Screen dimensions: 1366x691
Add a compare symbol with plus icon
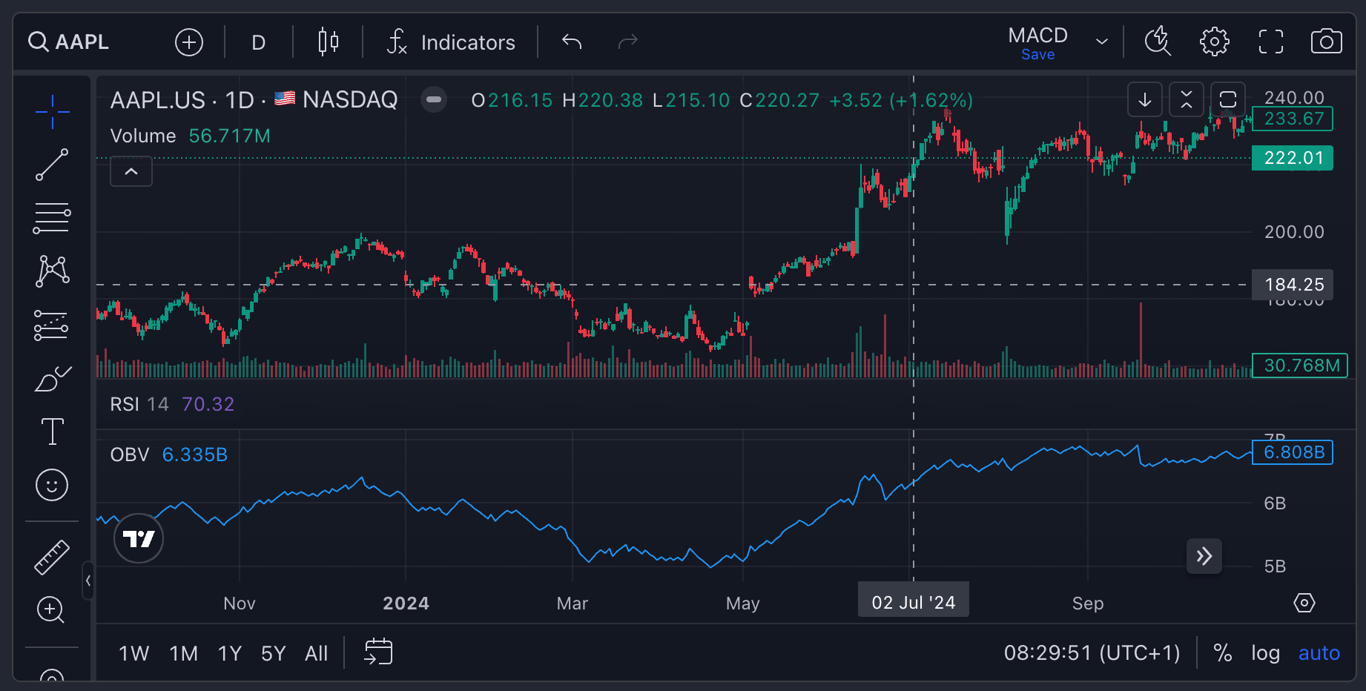pos(189,42)
